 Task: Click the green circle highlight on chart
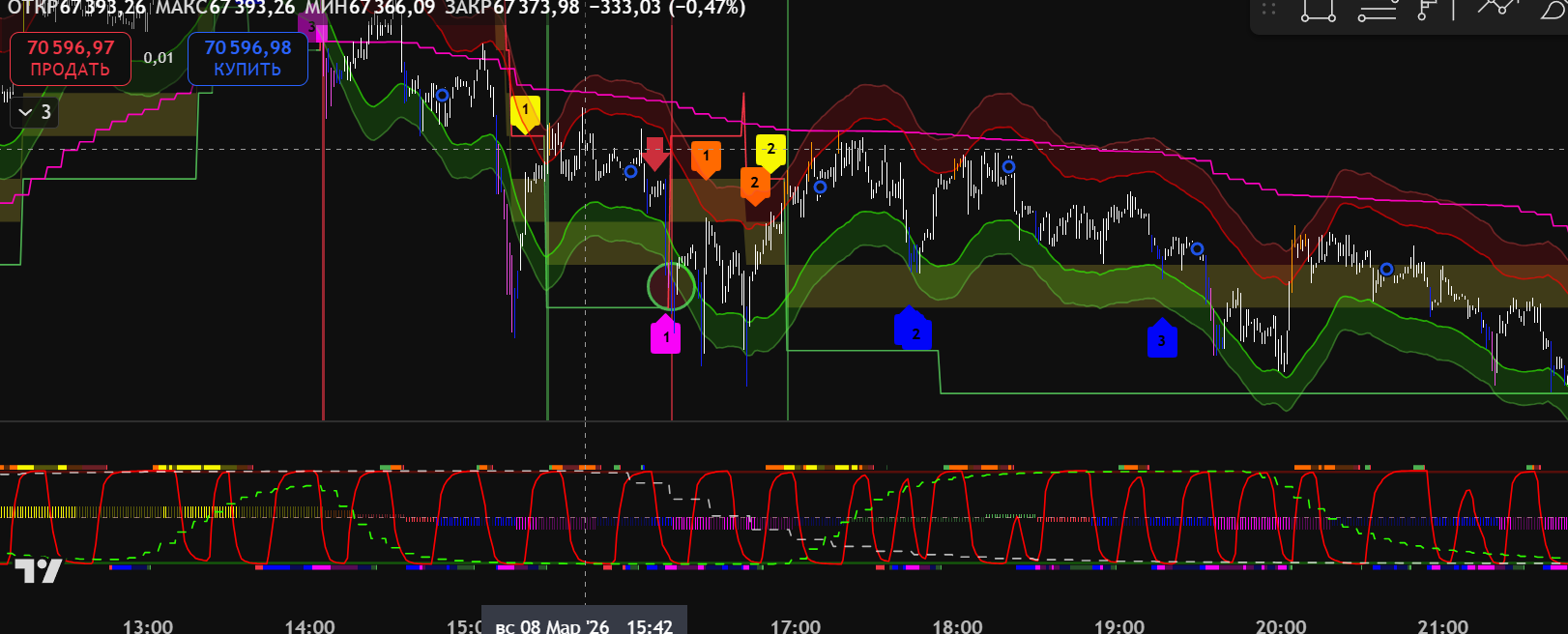click(671, 286)
